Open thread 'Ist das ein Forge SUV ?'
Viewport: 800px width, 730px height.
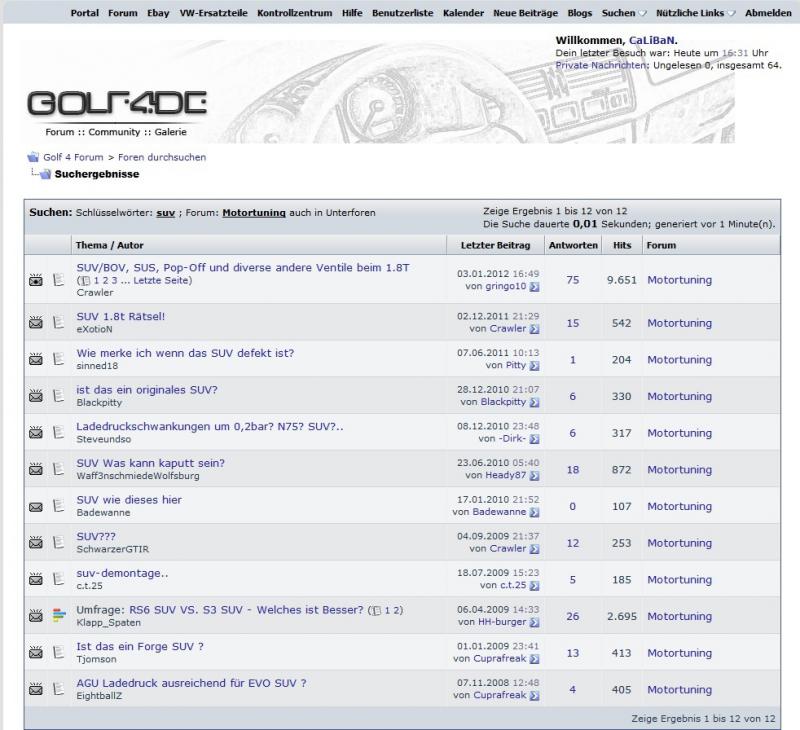pyautogui.click(x=140, y=646)
